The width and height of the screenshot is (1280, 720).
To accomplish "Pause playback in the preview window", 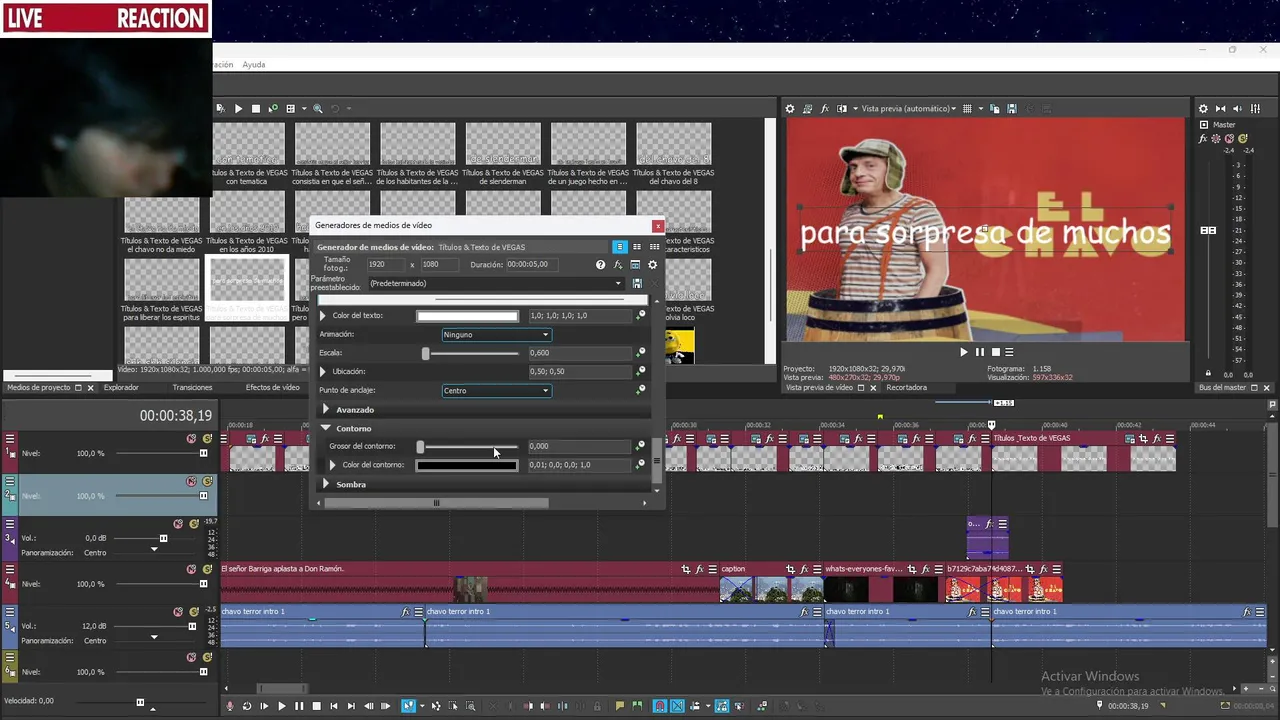I will (980, 352).
